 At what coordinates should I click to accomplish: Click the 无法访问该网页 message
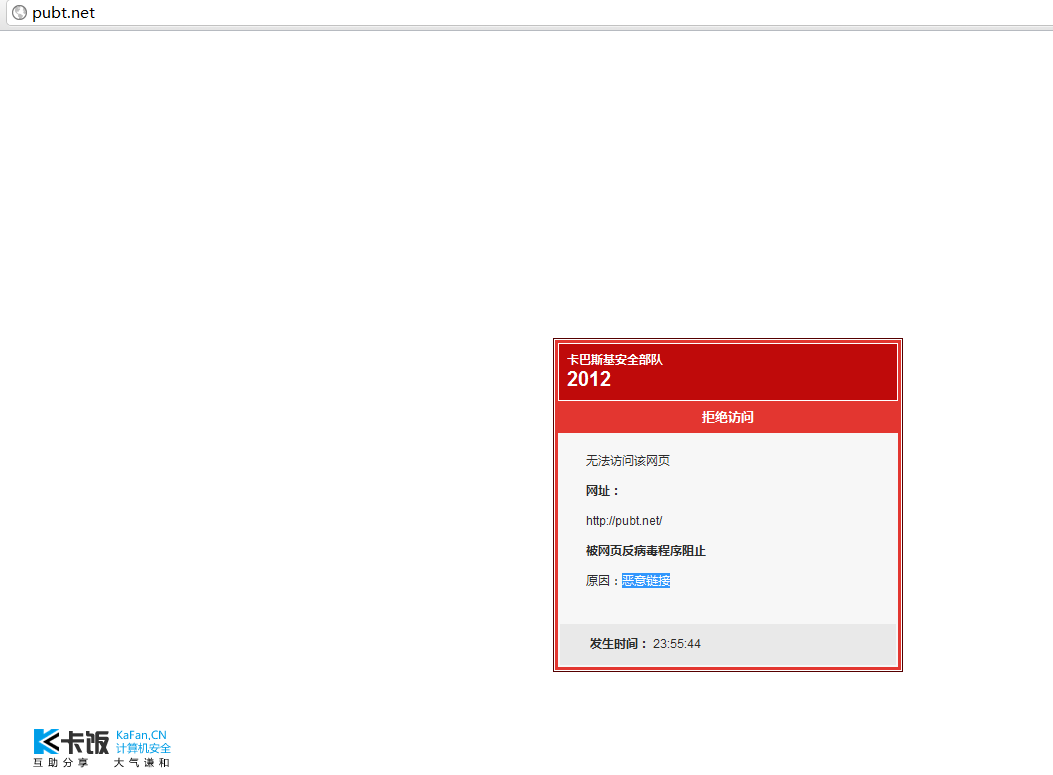[x=627, y=461]
